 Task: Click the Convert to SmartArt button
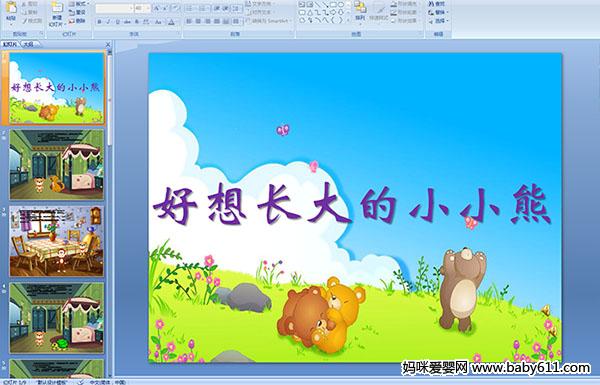268,21
